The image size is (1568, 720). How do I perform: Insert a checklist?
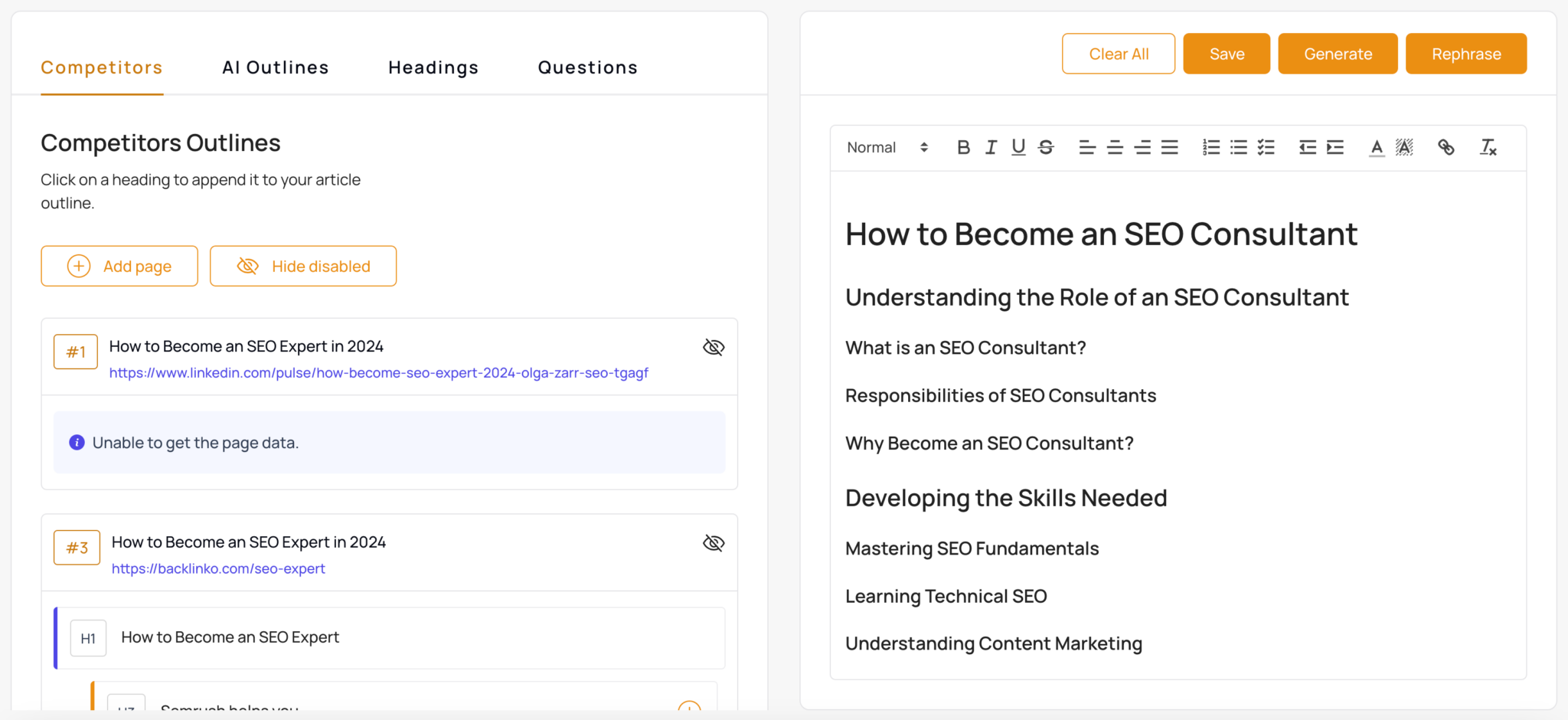point(1266,147)
